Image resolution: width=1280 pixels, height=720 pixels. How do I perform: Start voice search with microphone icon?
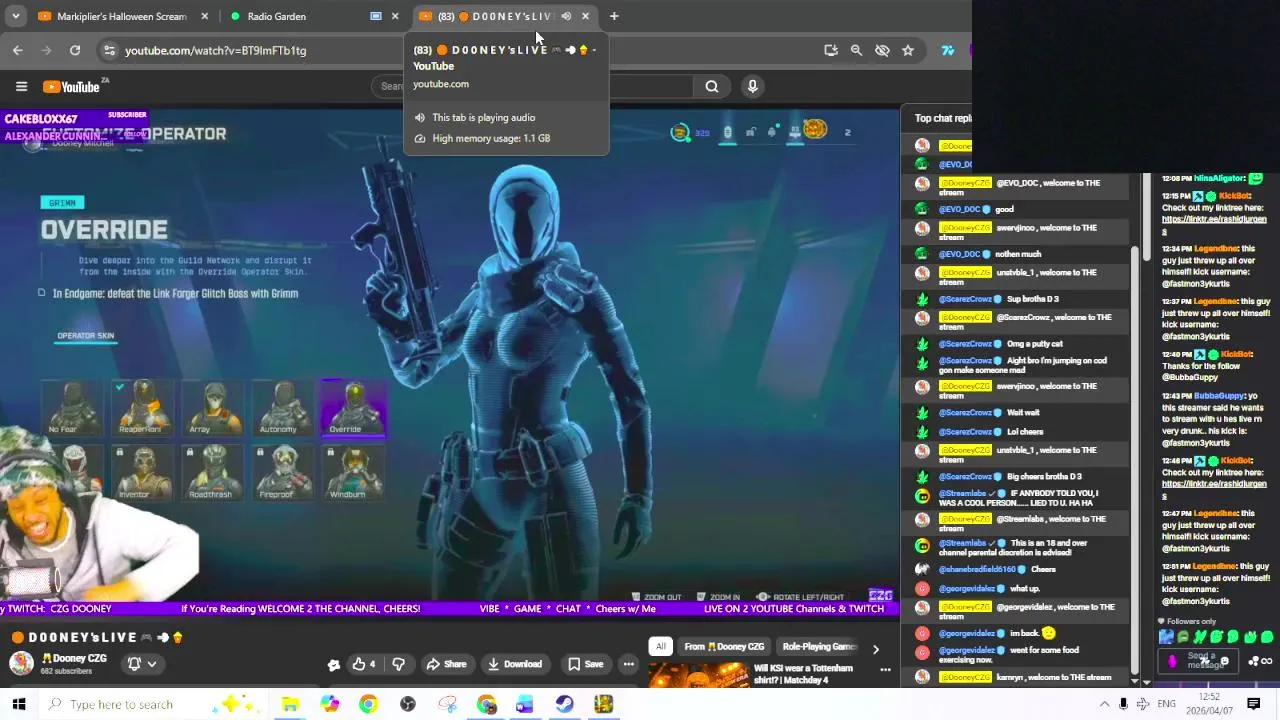[753, 87]
